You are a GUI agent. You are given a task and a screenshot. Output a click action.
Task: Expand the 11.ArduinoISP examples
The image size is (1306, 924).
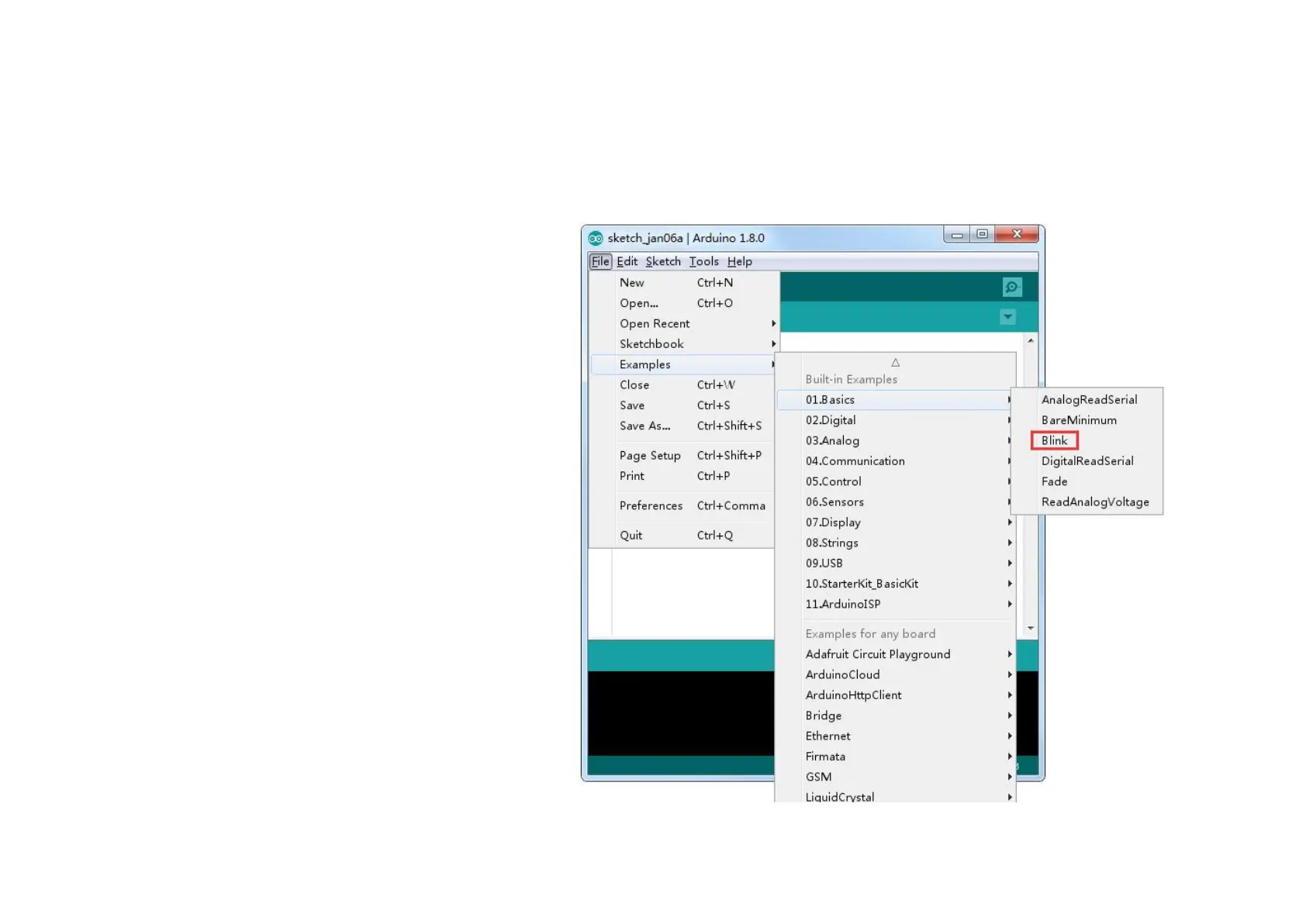[896, 604]
